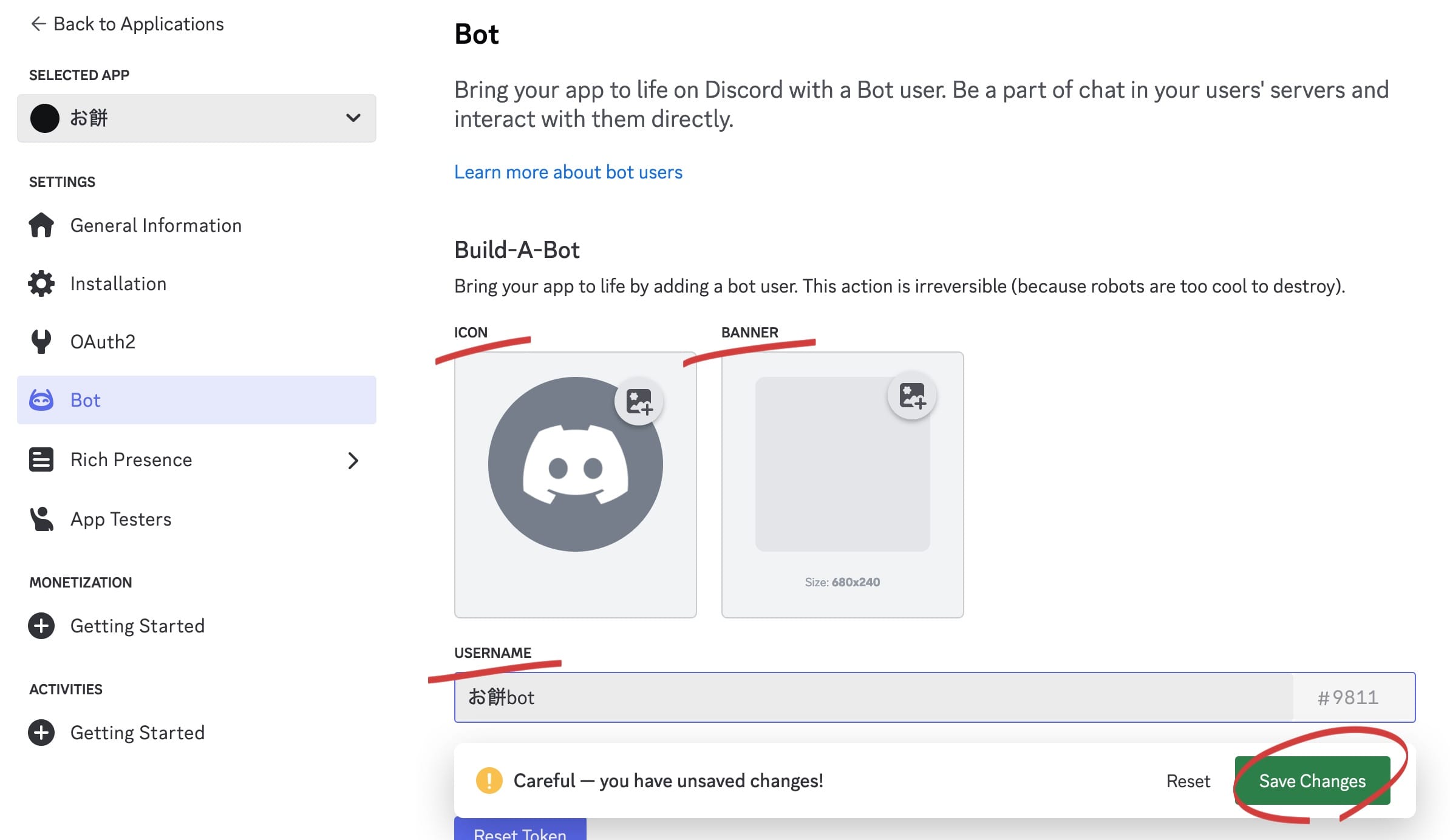Open Getting Started under Monetization
Viewport: 1450px width, 840px height.
coord(197,626)
